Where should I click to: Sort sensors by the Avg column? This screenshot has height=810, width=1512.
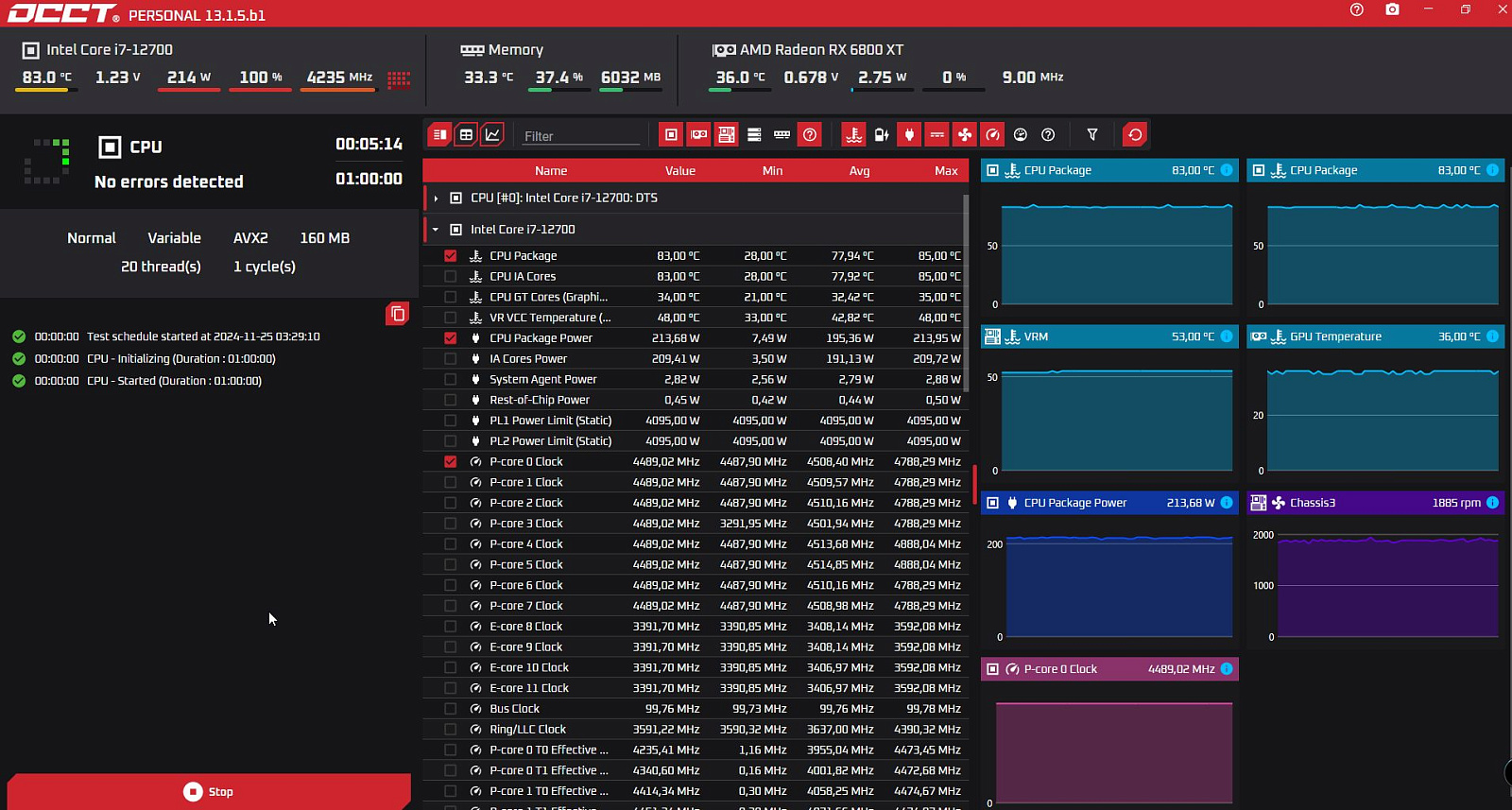(859, 171)
